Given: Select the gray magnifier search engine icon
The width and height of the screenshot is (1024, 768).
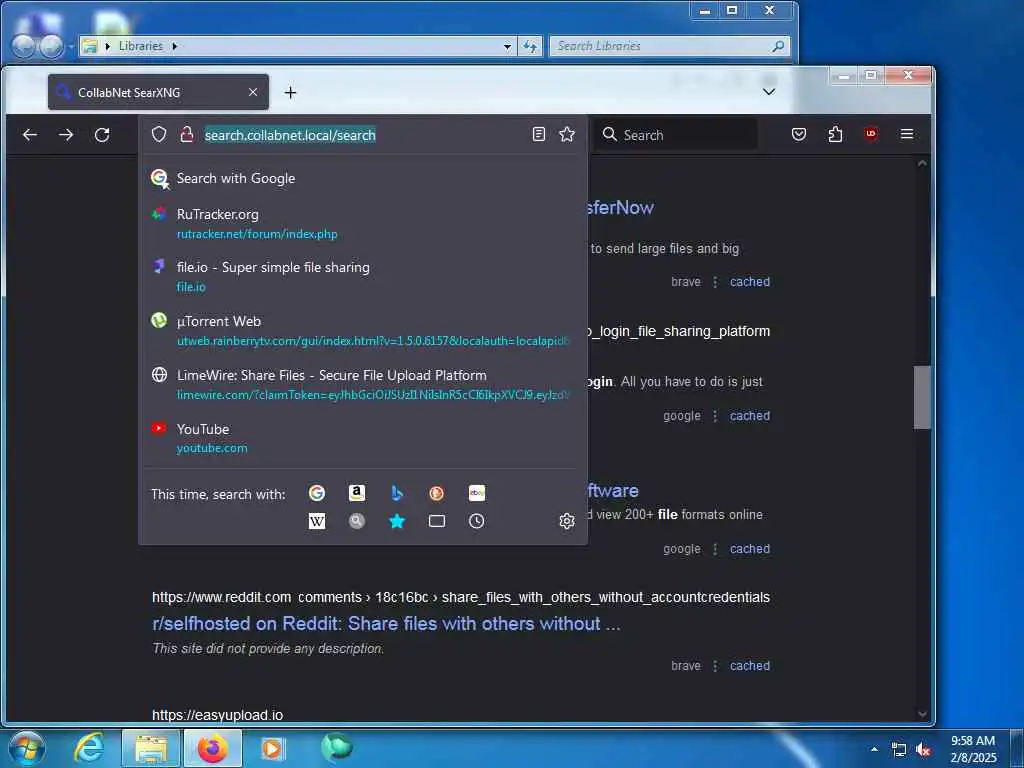Looking at the screenshot, I should [x=357, y=521].
